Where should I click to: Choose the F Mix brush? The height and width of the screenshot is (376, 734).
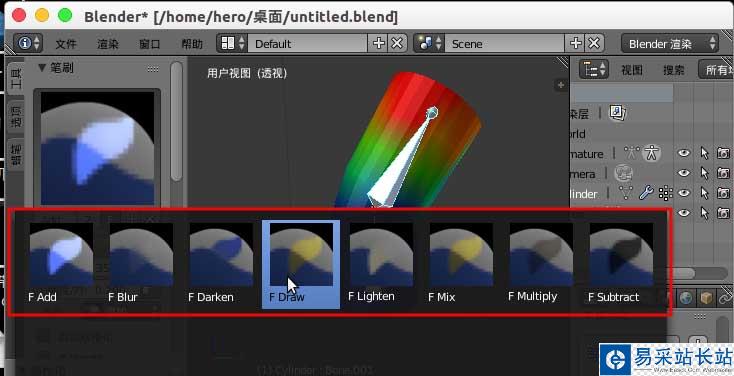click(461, 264)
